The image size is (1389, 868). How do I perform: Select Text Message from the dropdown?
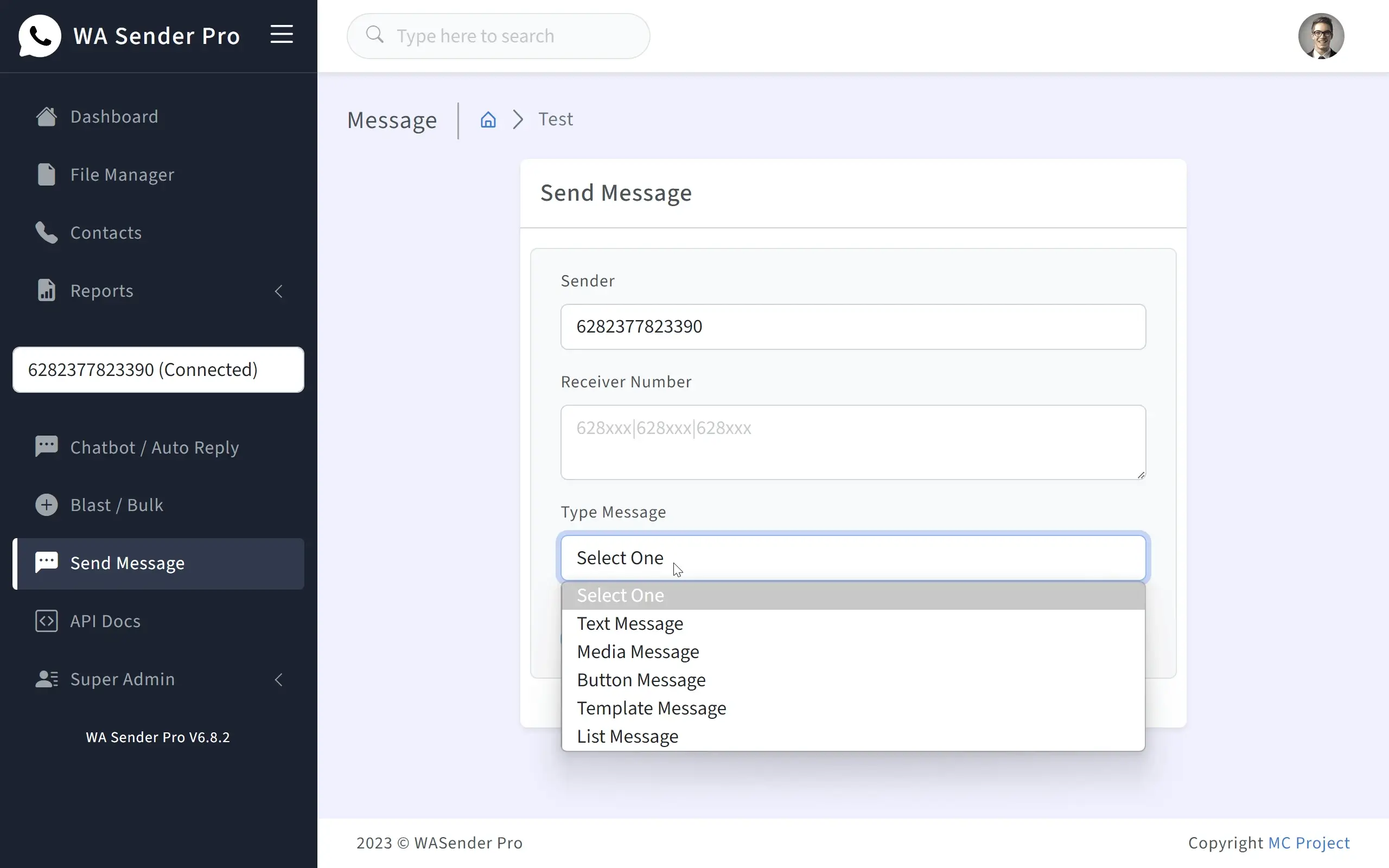tap(629, 623)
